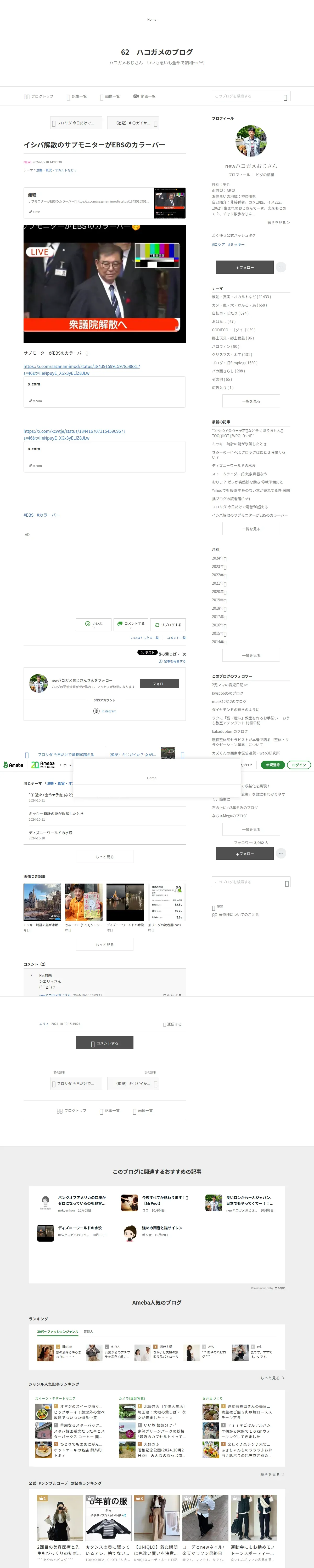This screenshot has height=1568, width=314.
Task: Click the 返信する link on エリィ's comment
Action: coord(172,1024)
